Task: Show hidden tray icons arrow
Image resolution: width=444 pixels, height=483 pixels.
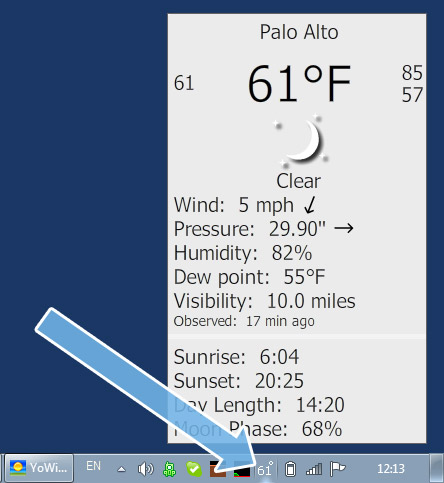Action: click(x=122, y=469)
